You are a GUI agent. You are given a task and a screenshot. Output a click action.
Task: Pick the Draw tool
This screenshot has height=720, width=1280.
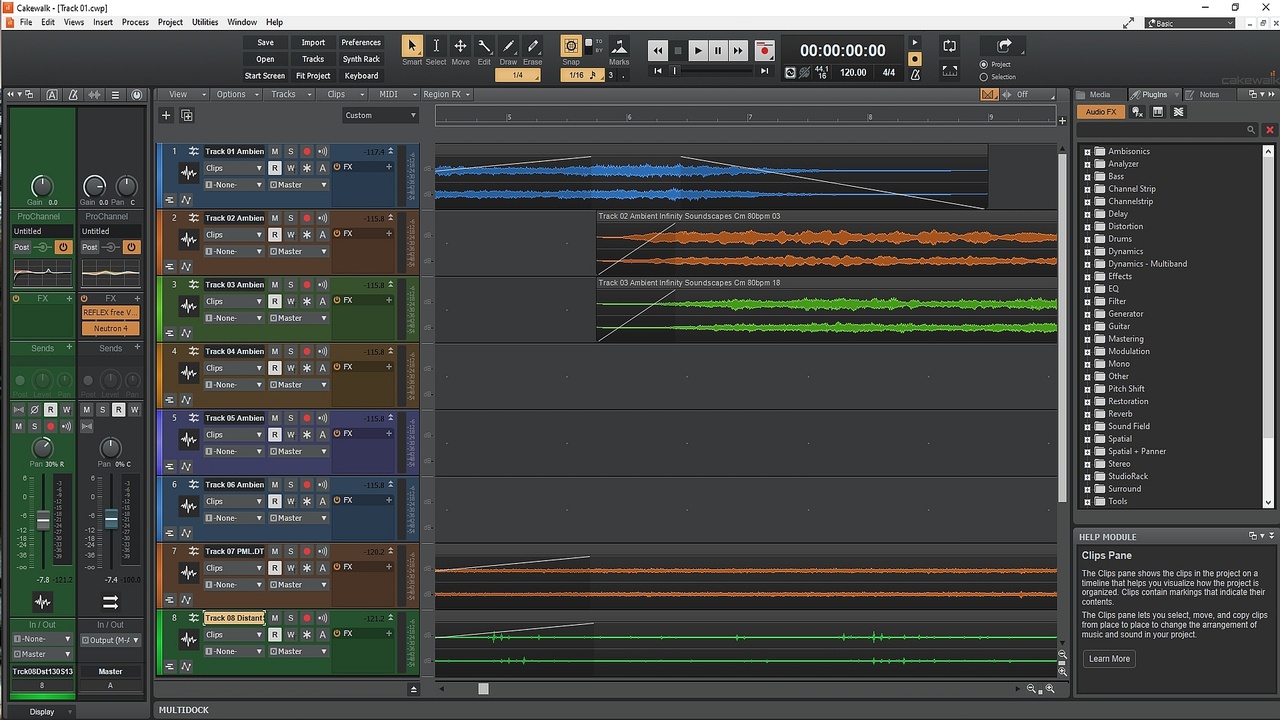(508, 46)
